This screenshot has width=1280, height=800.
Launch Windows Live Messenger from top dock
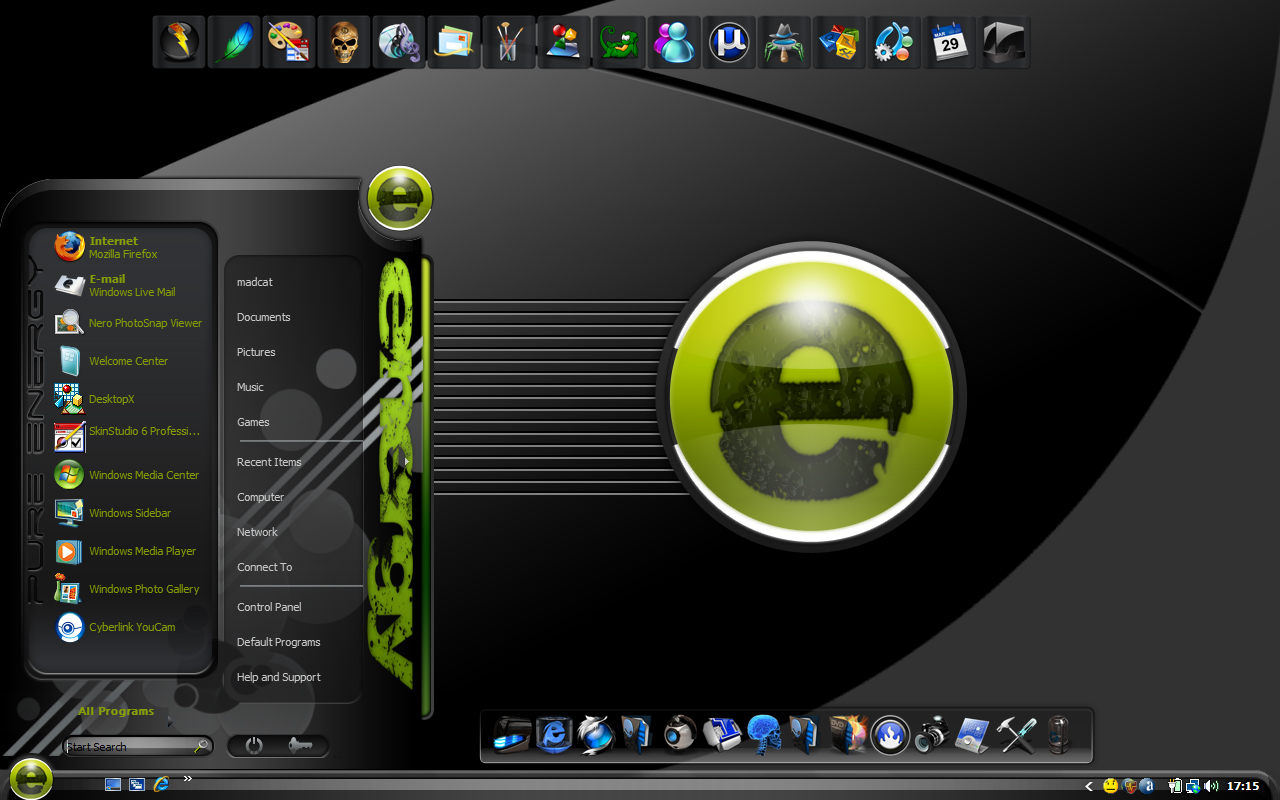coord(674,43)
